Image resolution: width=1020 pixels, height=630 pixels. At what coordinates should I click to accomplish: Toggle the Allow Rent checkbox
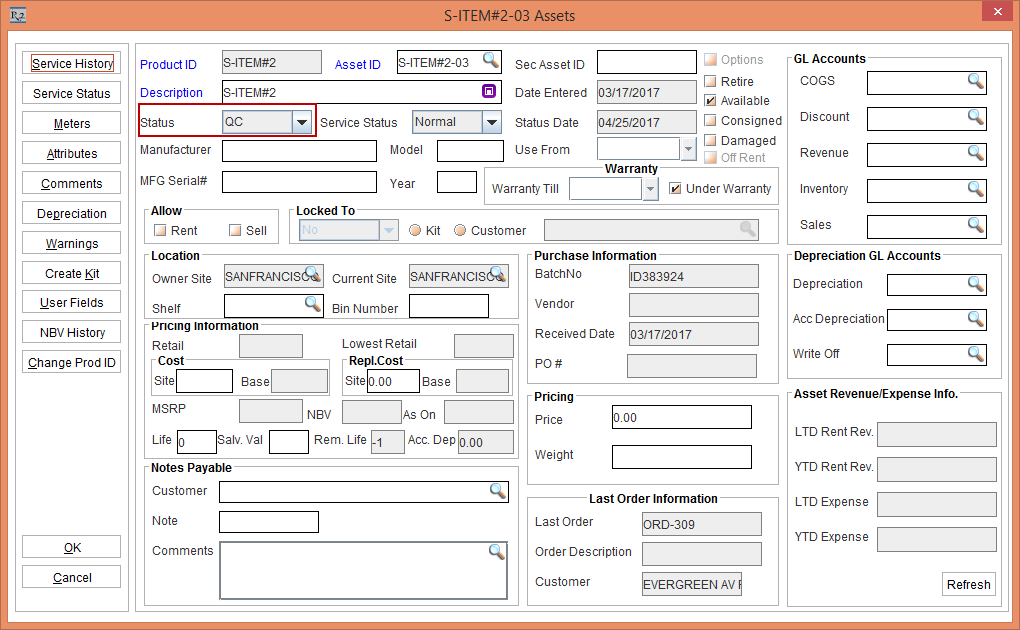(x=159, y=230)
